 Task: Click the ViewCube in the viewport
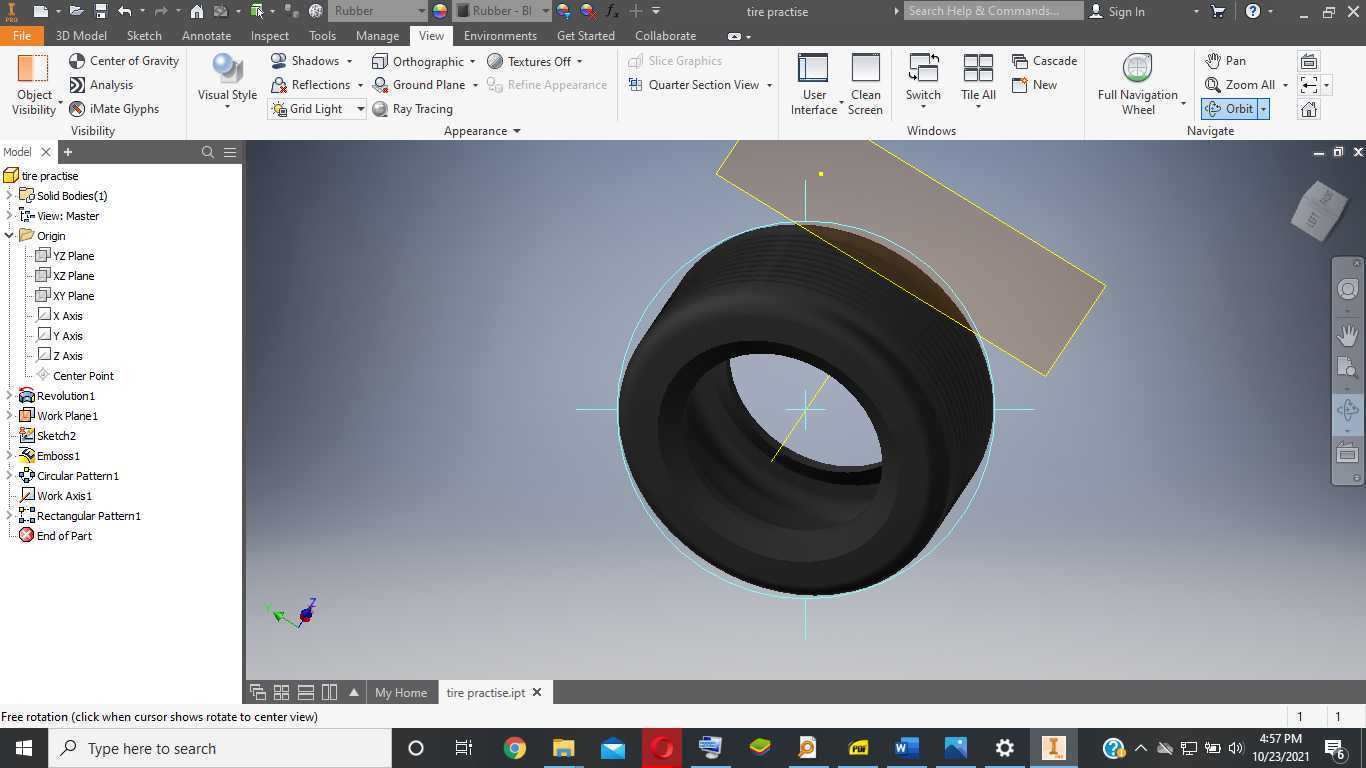point(1320,211)
